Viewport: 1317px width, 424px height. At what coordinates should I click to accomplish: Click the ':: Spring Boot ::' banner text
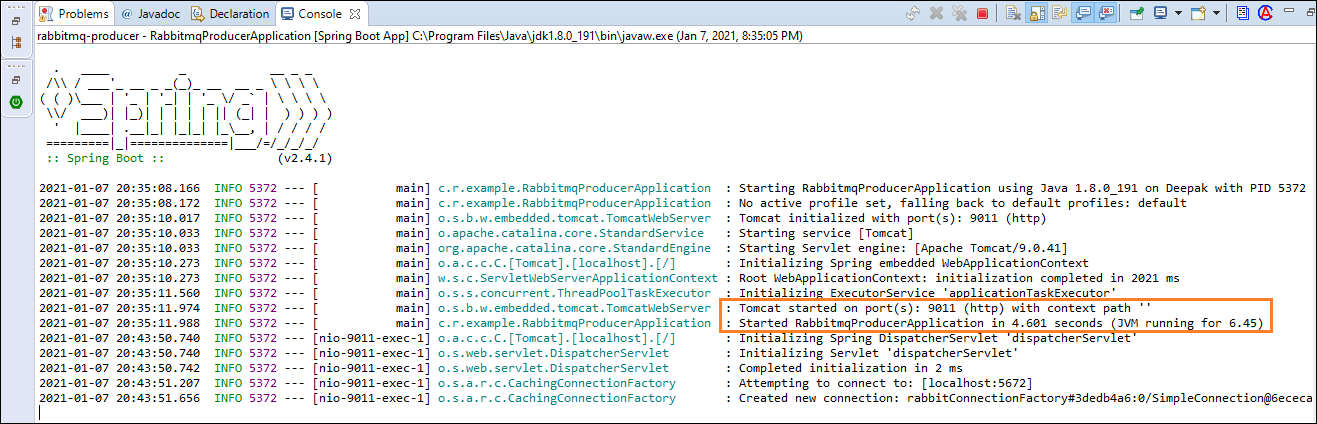pyautogui.click(x=105, y=158)
